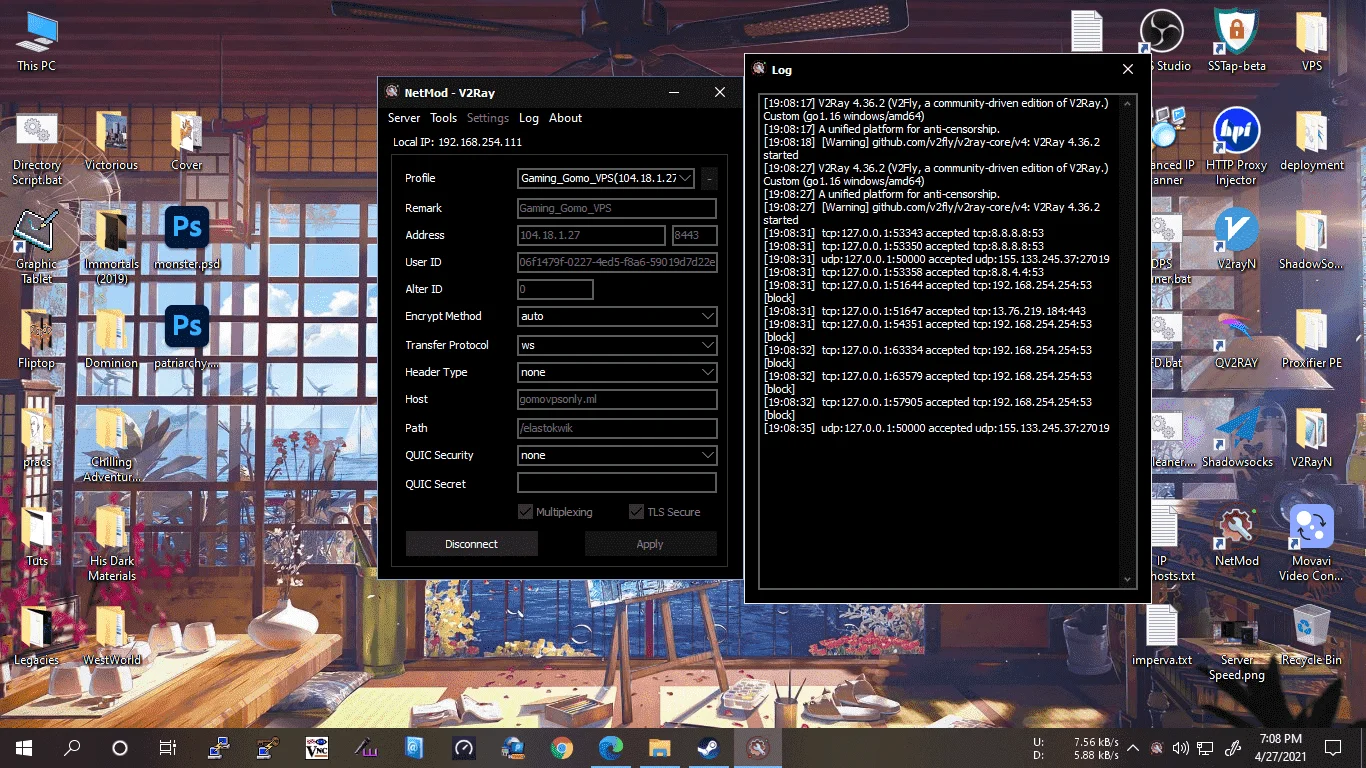Open taskbar Search

pyautogui.click(x=72, y=747)
